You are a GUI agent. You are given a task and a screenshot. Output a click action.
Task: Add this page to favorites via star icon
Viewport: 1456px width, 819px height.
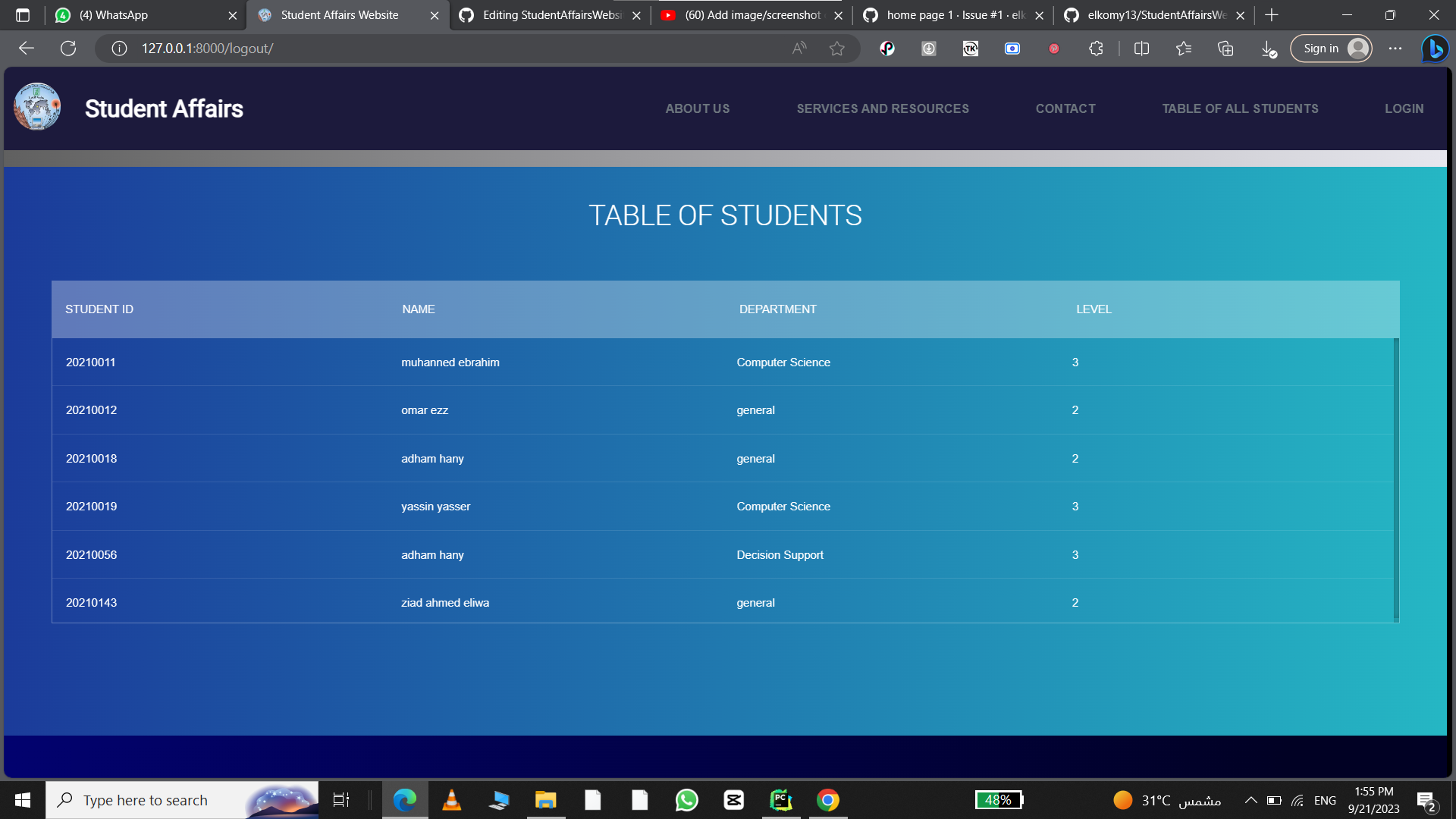(x=837, y=48)
